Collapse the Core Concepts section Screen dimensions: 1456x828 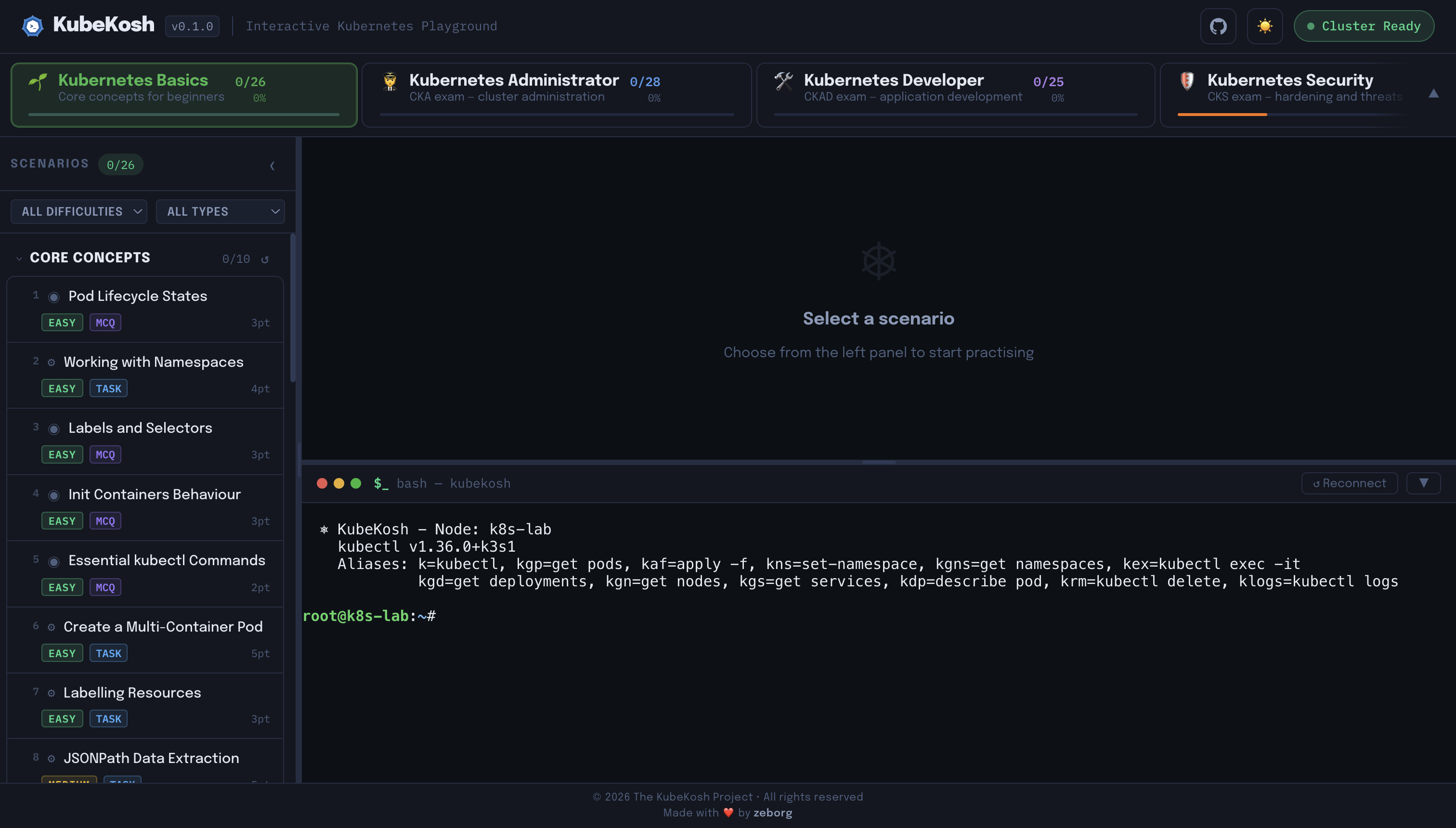[19, 259]
